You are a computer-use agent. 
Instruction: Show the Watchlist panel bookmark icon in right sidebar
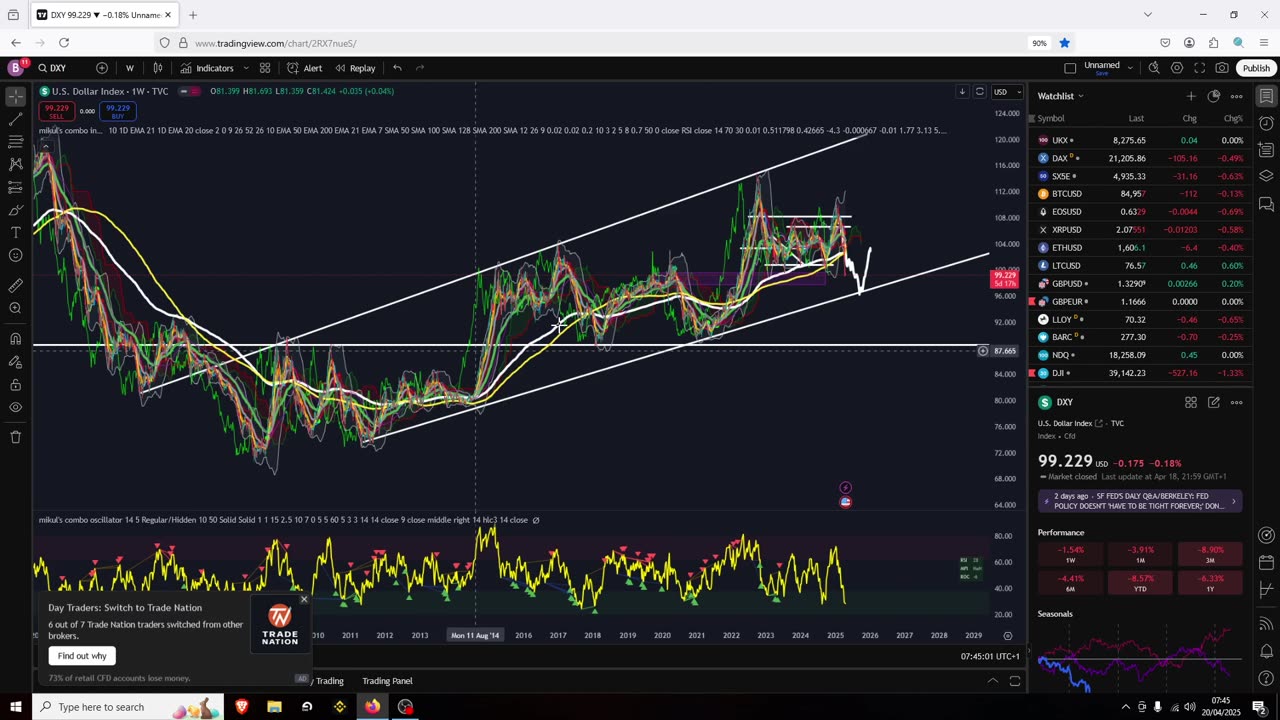(1266, 96)
